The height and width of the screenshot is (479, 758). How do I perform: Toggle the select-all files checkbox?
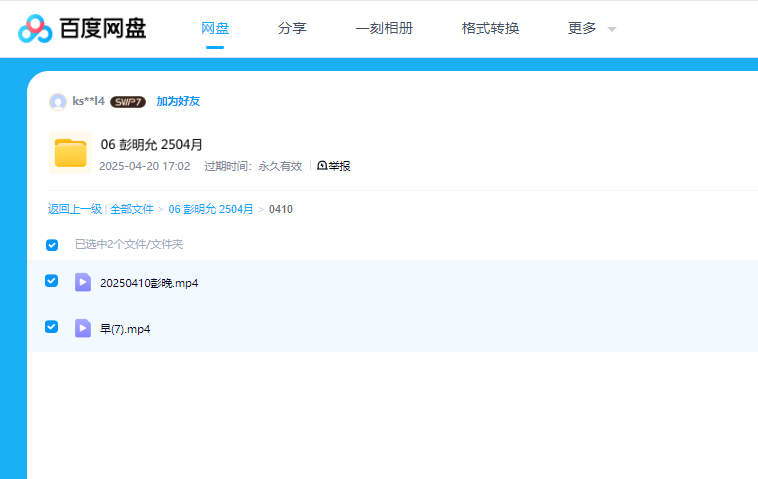click(52, 245)
